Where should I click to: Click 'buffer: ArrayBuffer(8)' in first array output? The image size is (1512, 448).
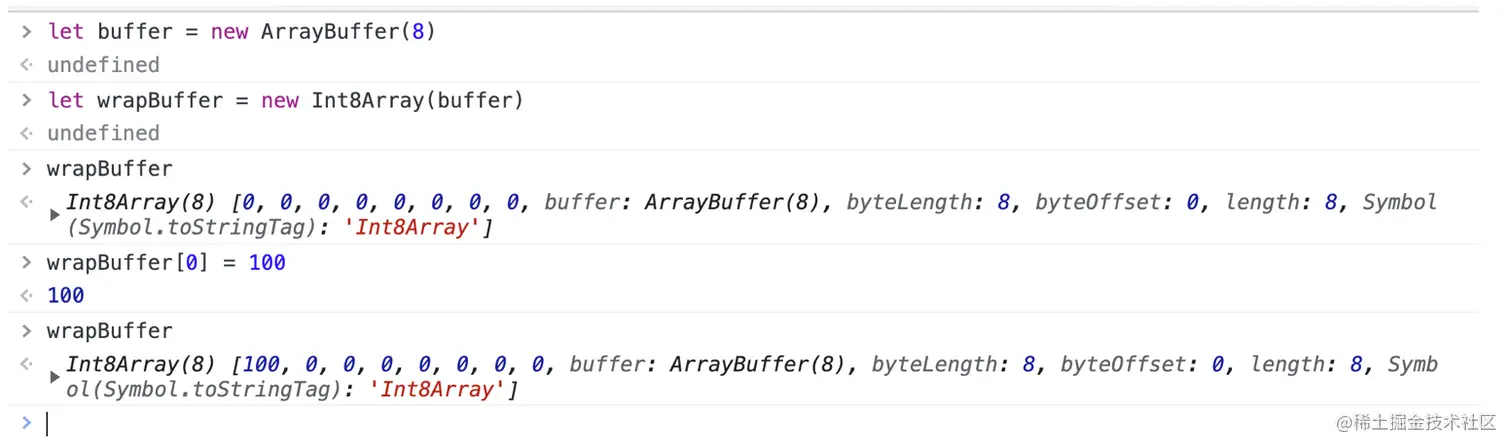coord(688,202)
